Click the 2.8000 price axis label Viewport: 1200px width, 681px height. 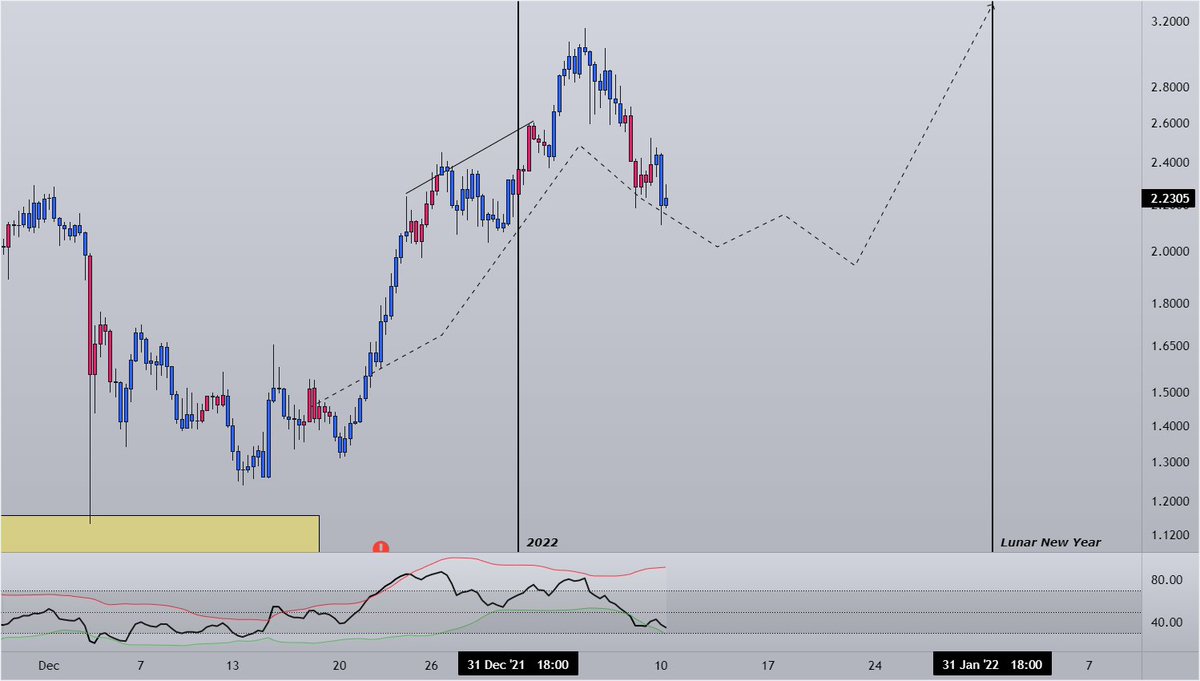coord(1169,88)
